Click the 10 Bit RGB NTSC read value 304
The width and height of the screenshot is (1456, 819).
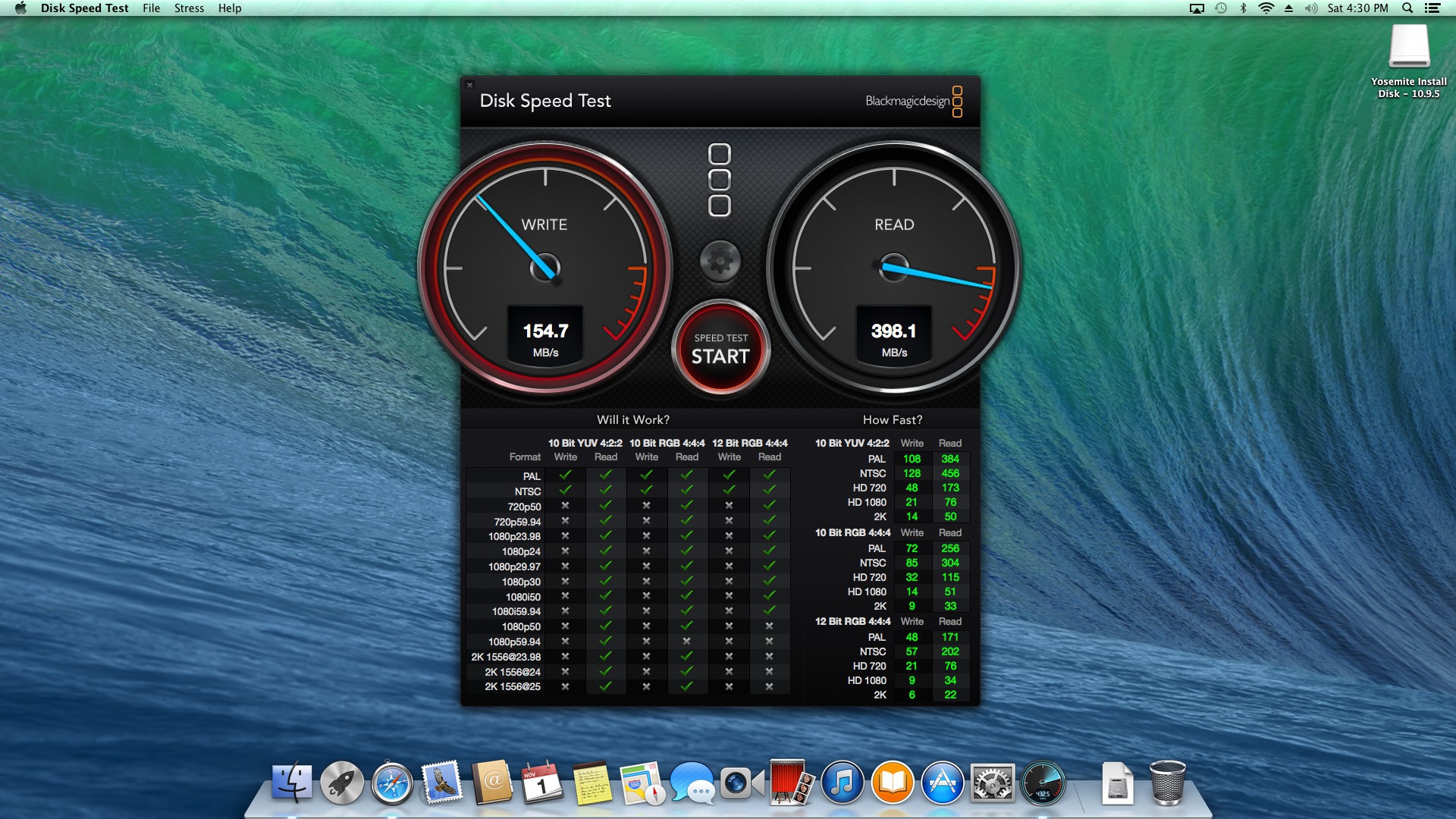(x=950, y=563)
